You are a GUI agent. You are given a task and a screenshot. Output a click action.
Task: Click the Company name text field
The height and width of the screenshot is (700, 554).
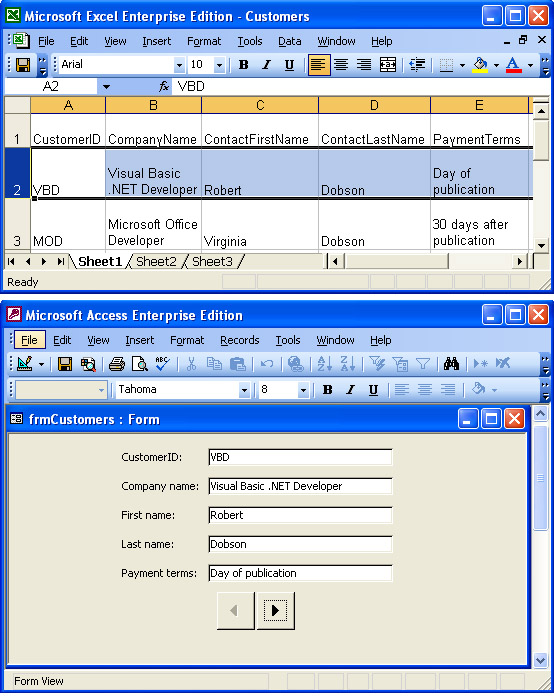click(x=300, y=486)
